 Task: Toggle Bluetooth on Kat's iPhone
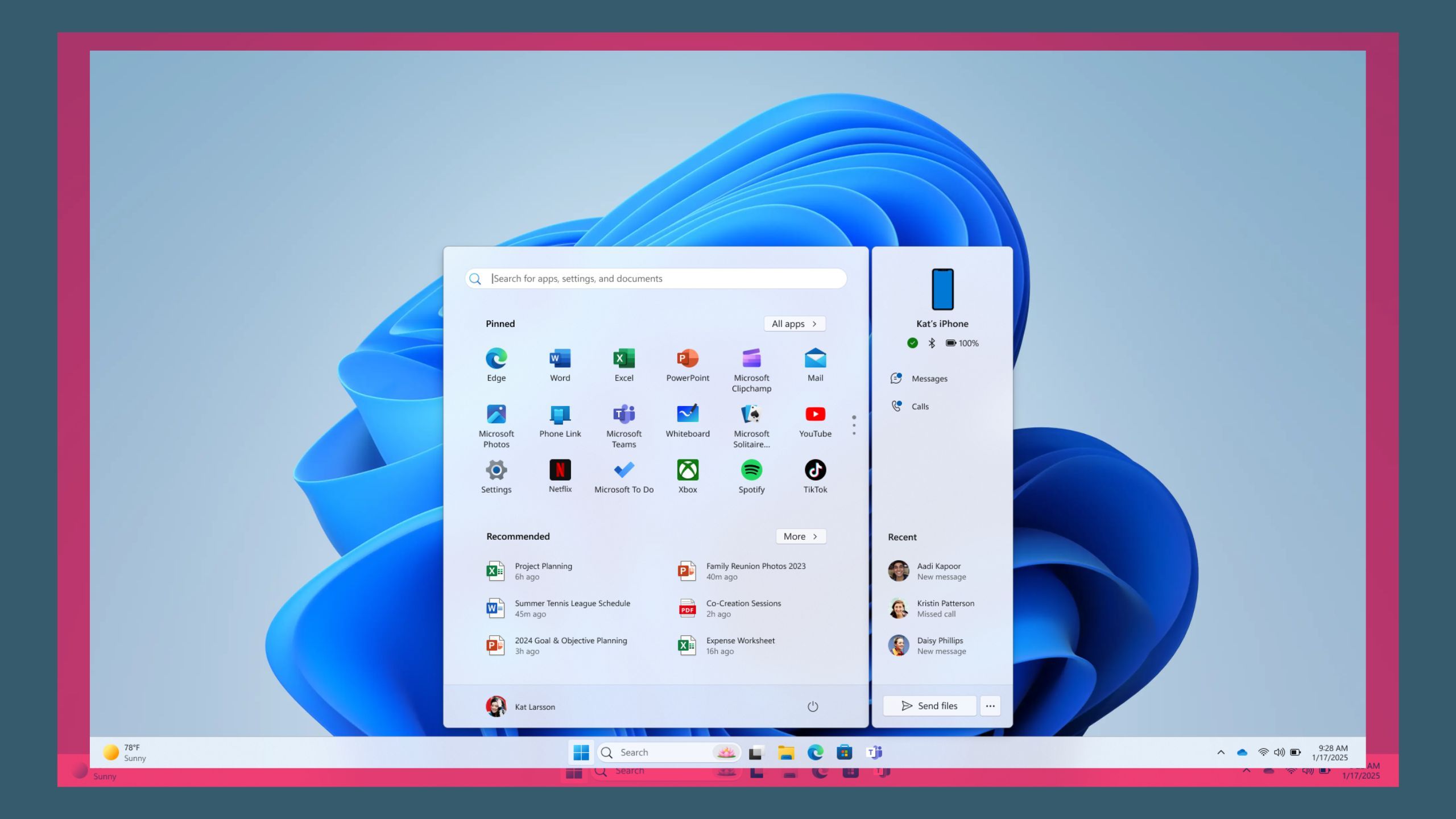pyautogui.click(x=931, y=343)
